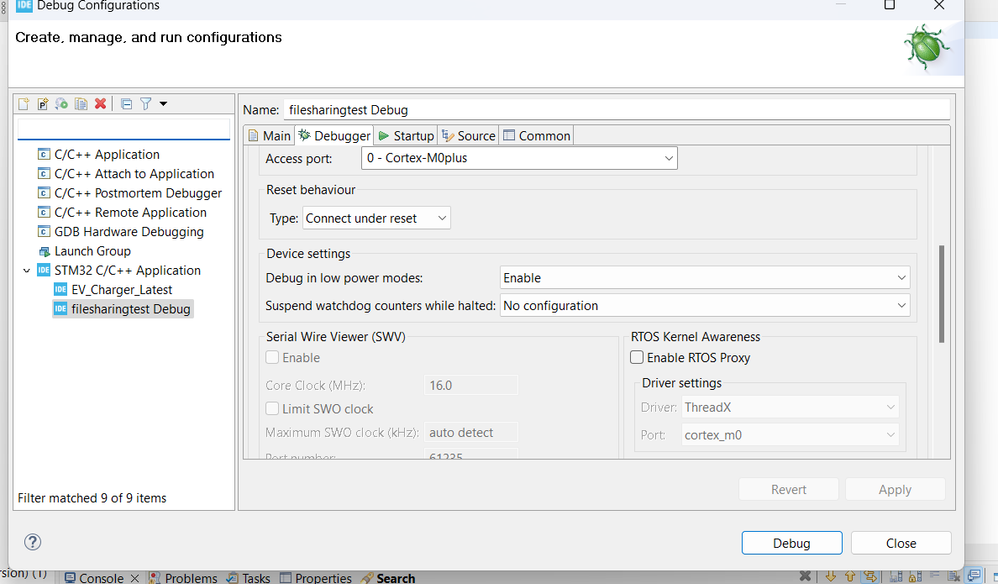Open the help question mark icon

click(32, 542)
